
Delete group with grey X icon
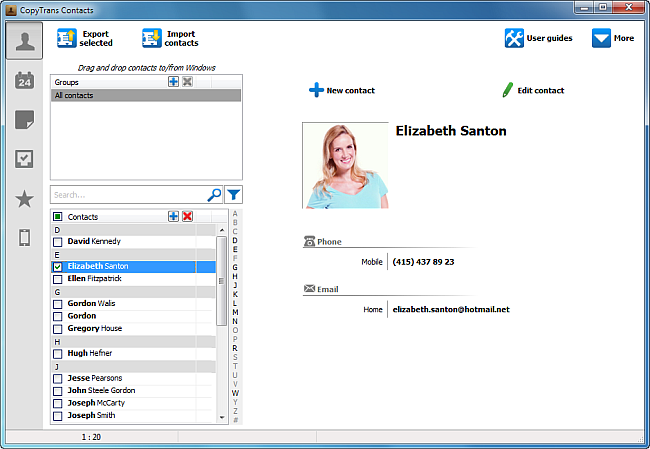click(187, 82)
